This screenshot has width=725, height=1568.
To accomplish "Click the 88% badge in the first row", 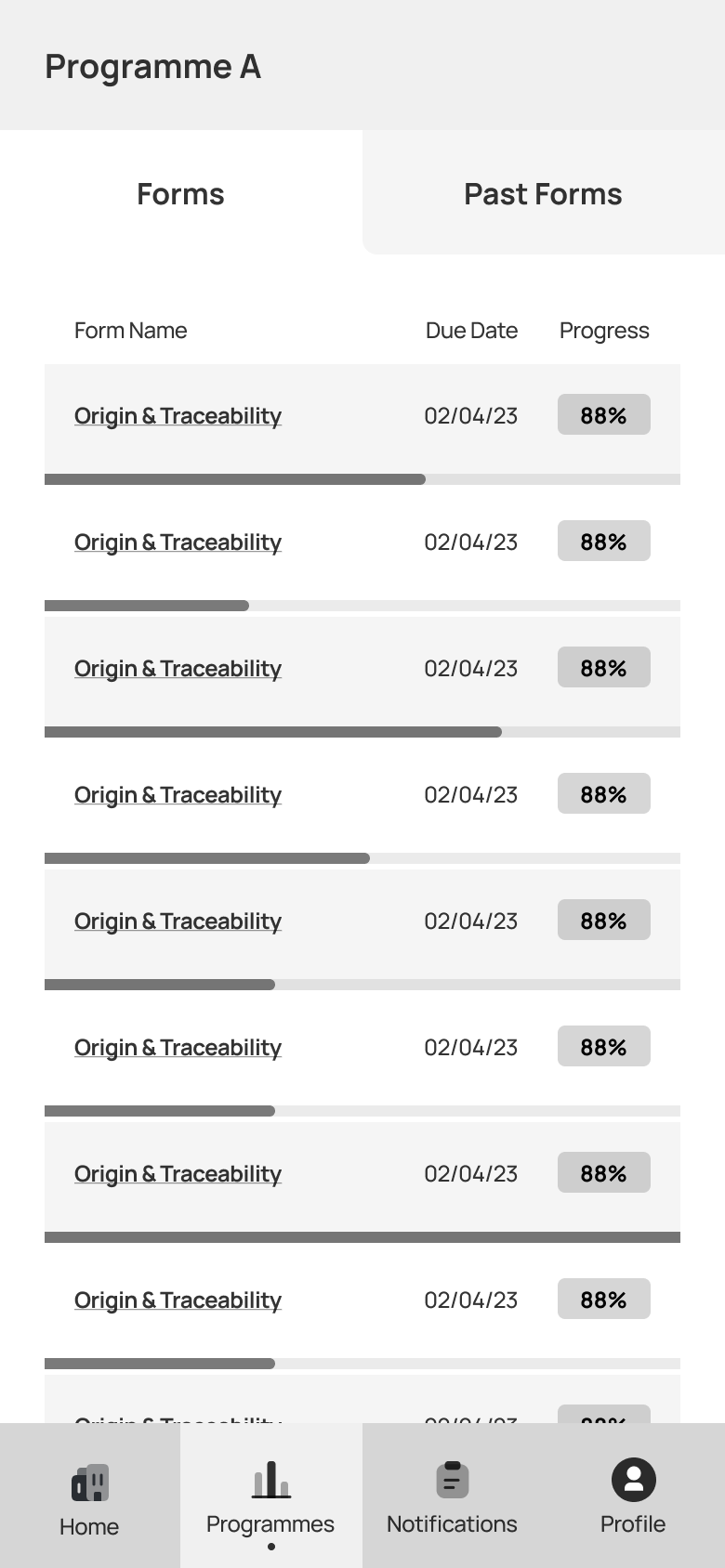I will (604, 414).
